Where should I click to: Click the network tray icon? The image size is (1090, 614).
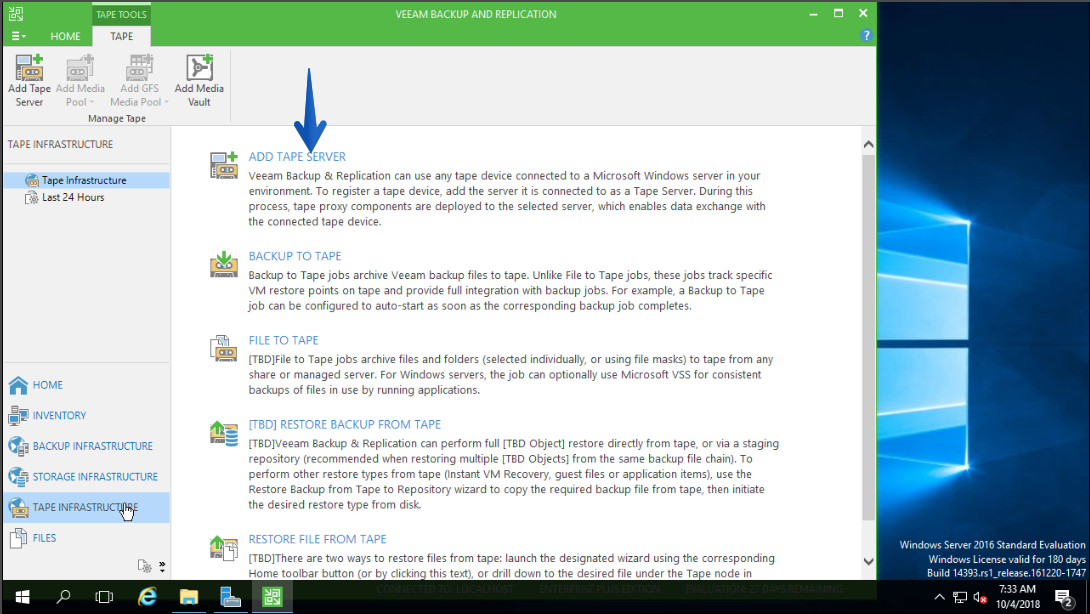pos(960,597)
